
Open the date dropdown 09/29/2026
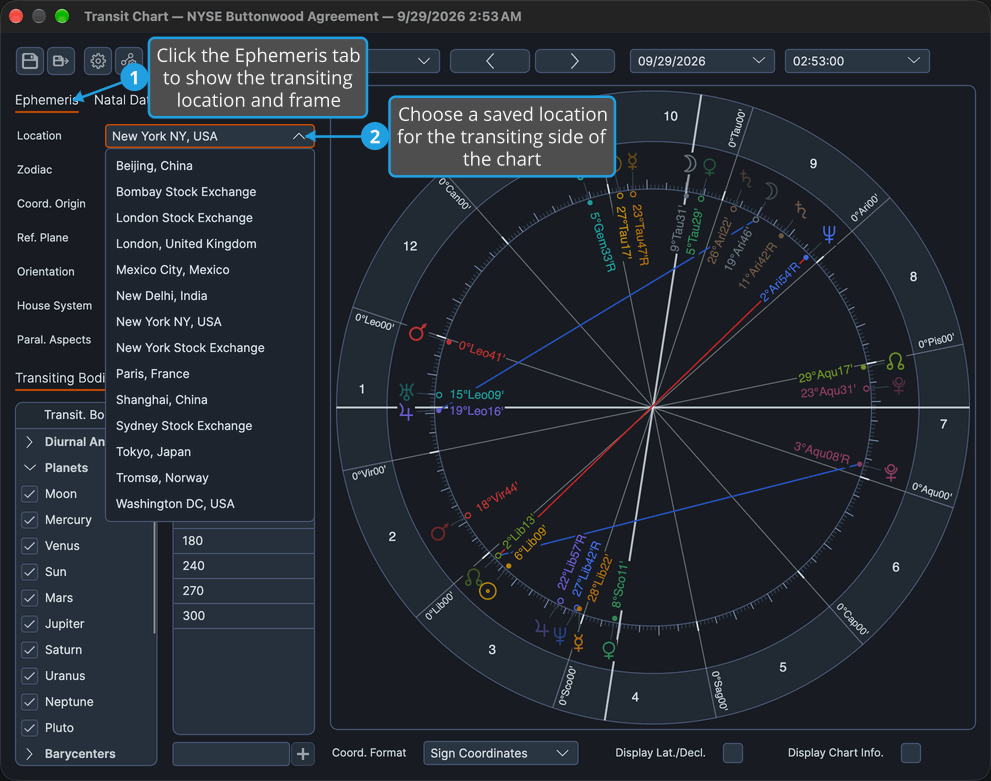point(702,61)
